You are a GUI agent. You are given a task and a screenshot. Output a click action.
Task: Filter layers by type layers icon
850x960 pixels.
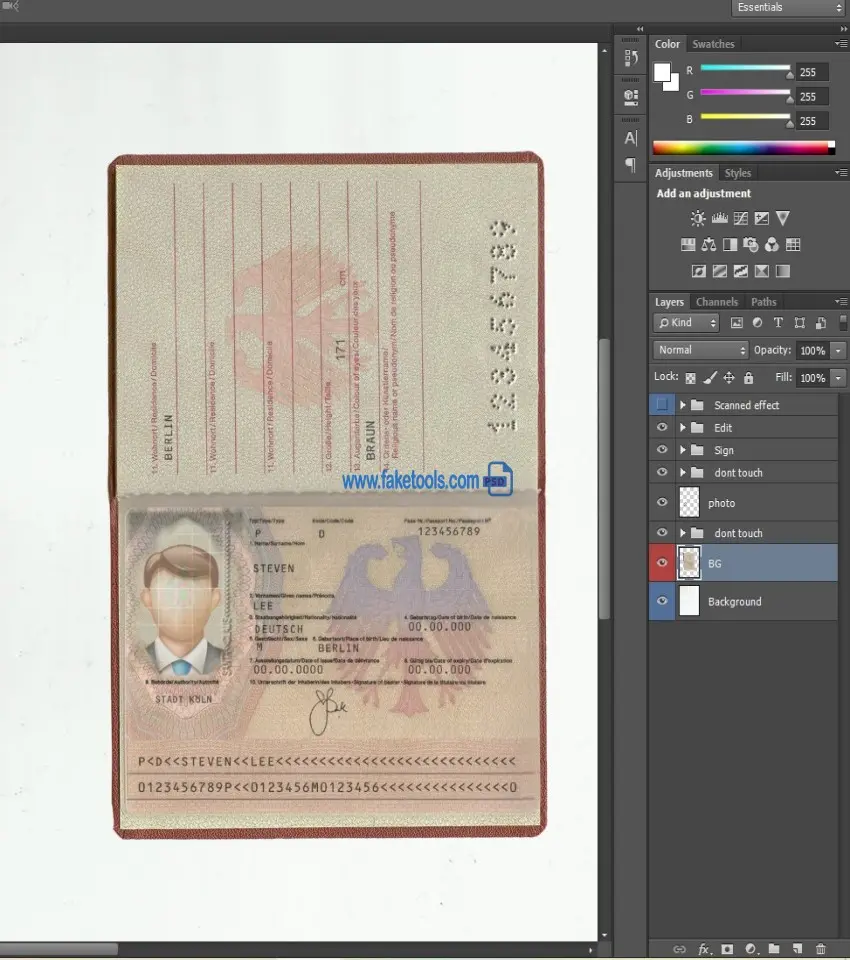pyautogui.click(x=778, y=323)
